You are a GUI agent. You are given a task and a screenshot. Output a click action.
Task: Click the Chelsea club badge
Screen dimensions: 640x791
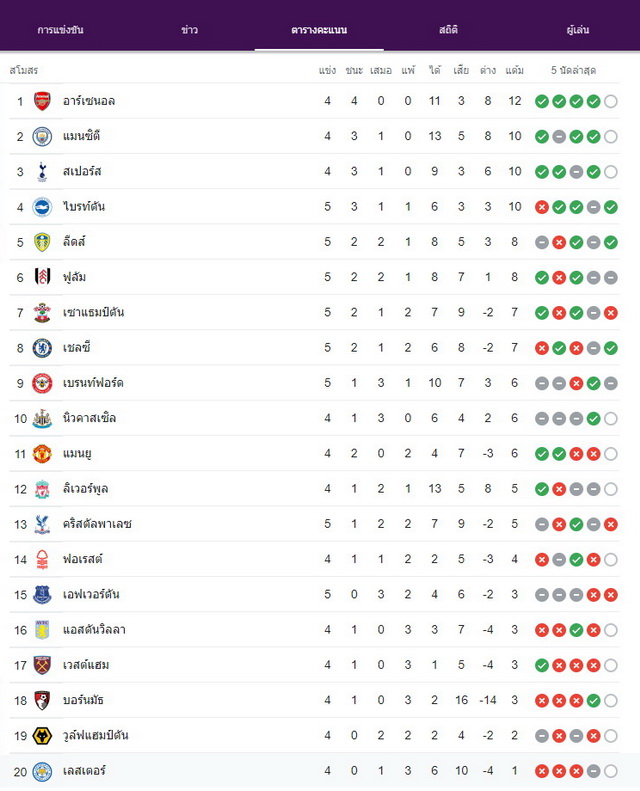pyautogui.click(x=42, y=348)
